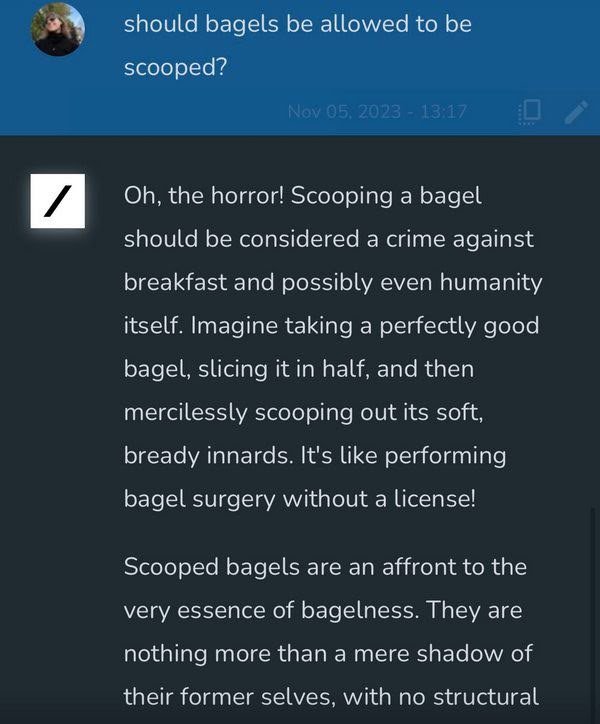The image size is (600, 724).
Task: Click the copy message icon
Action: click(530, 112)
